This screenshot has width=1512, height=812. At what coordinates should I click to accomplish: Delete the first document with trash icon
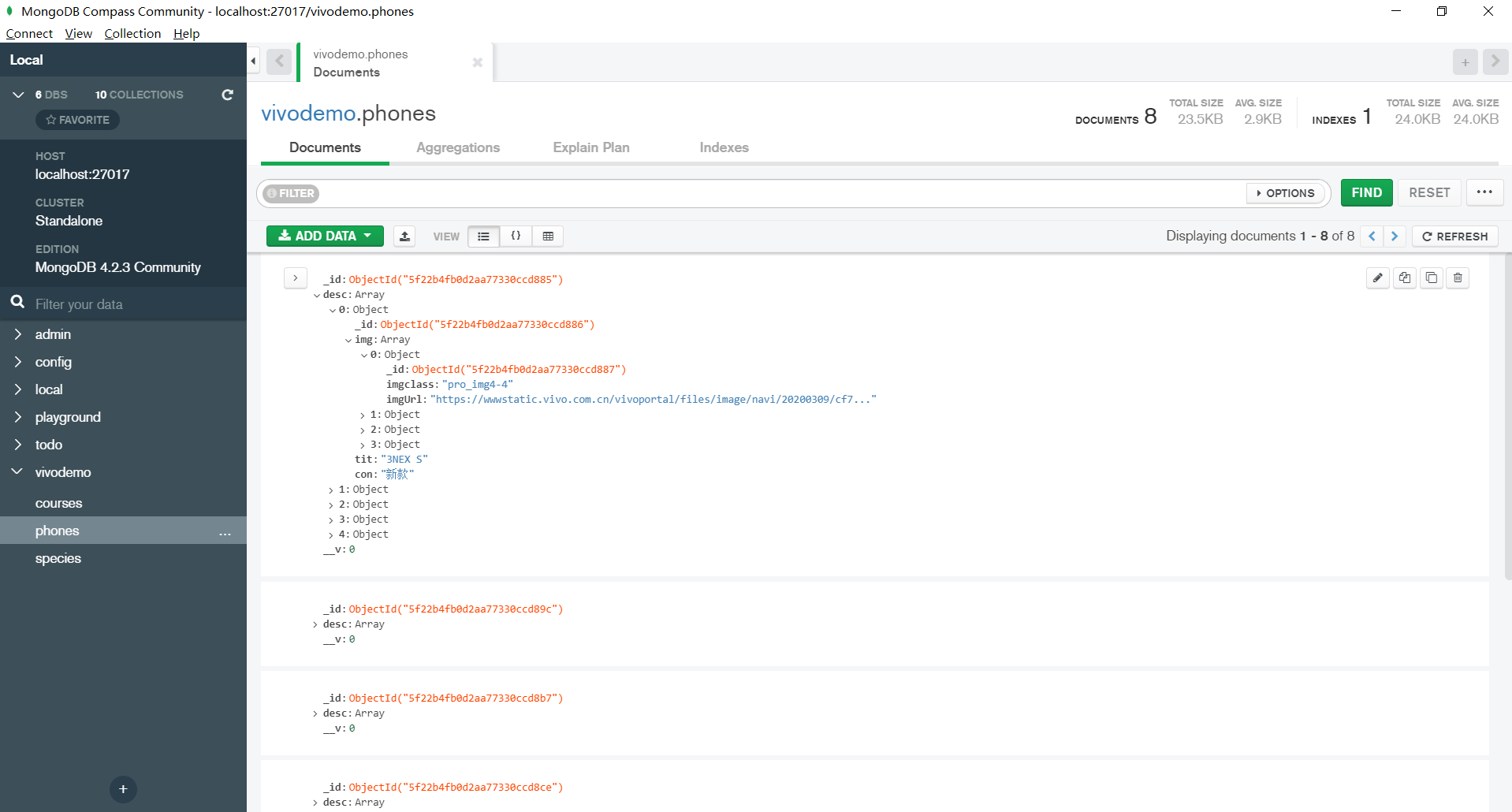click(x=1458, y=277)
